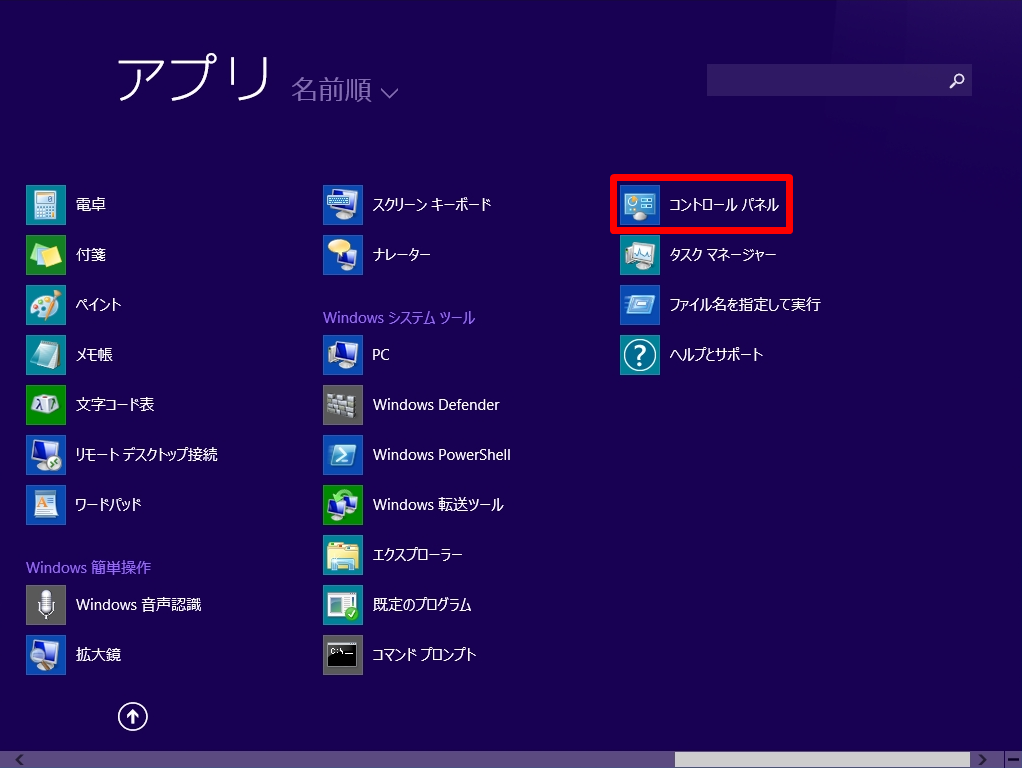The width and height of the screenshot is (1022, 768).
Task: Click the タスク マネージャー text label
Action: pos(723,255)
